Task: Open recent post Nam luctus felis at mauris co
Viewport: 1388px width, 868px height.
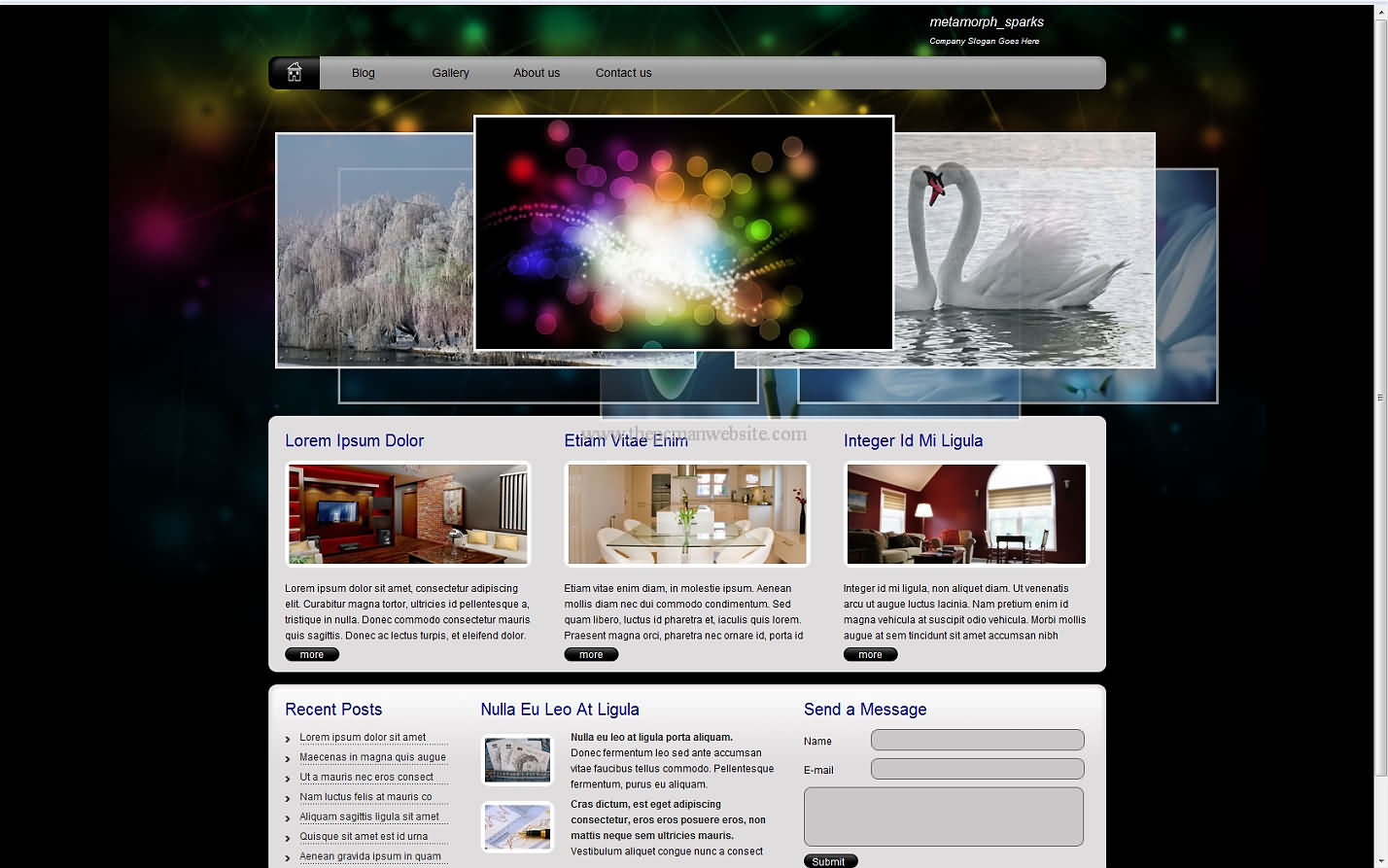Action: (x=365, y=797)
